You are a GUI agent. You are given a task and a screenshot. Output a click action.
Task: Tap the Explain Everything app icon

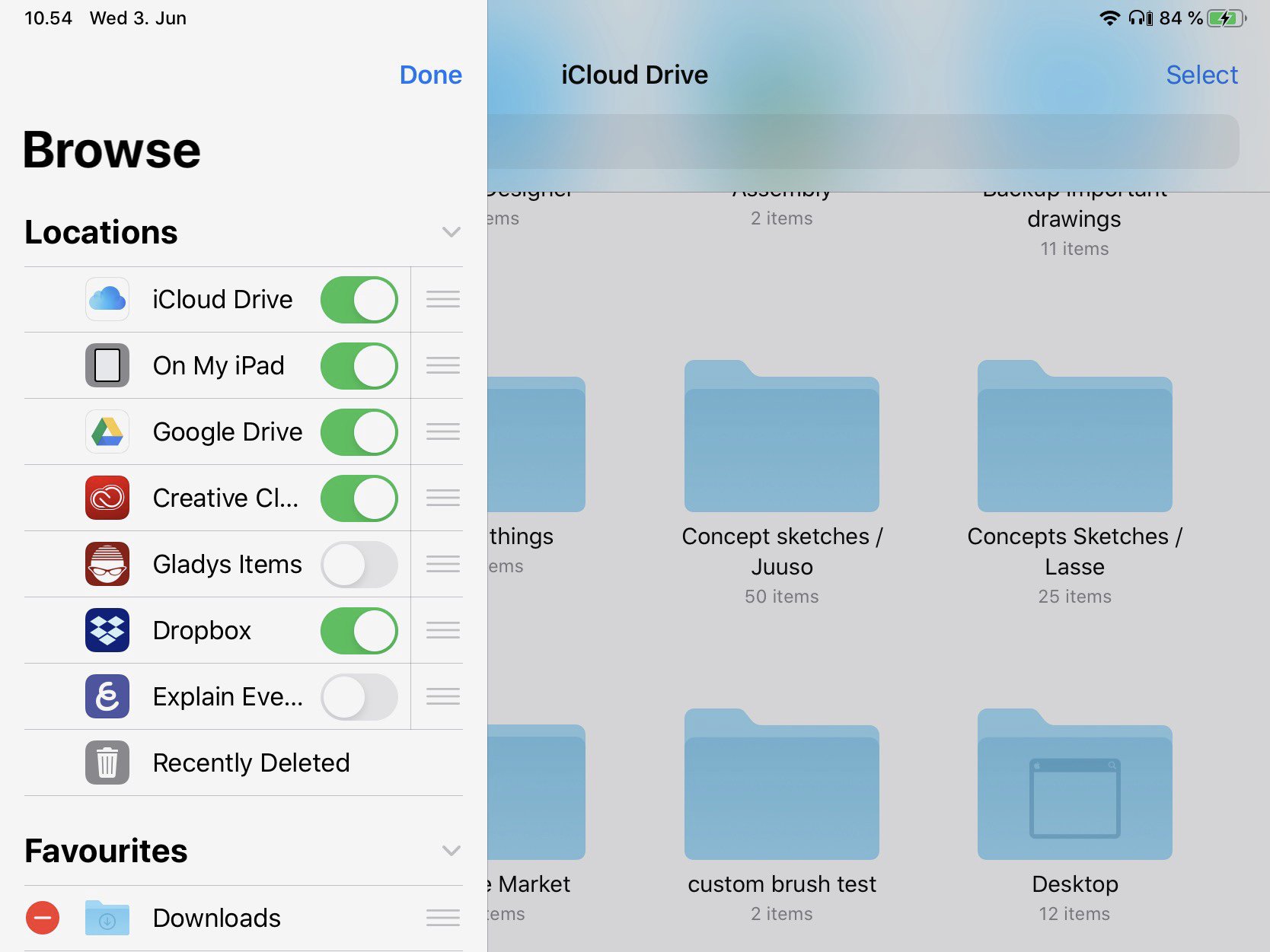107,696
